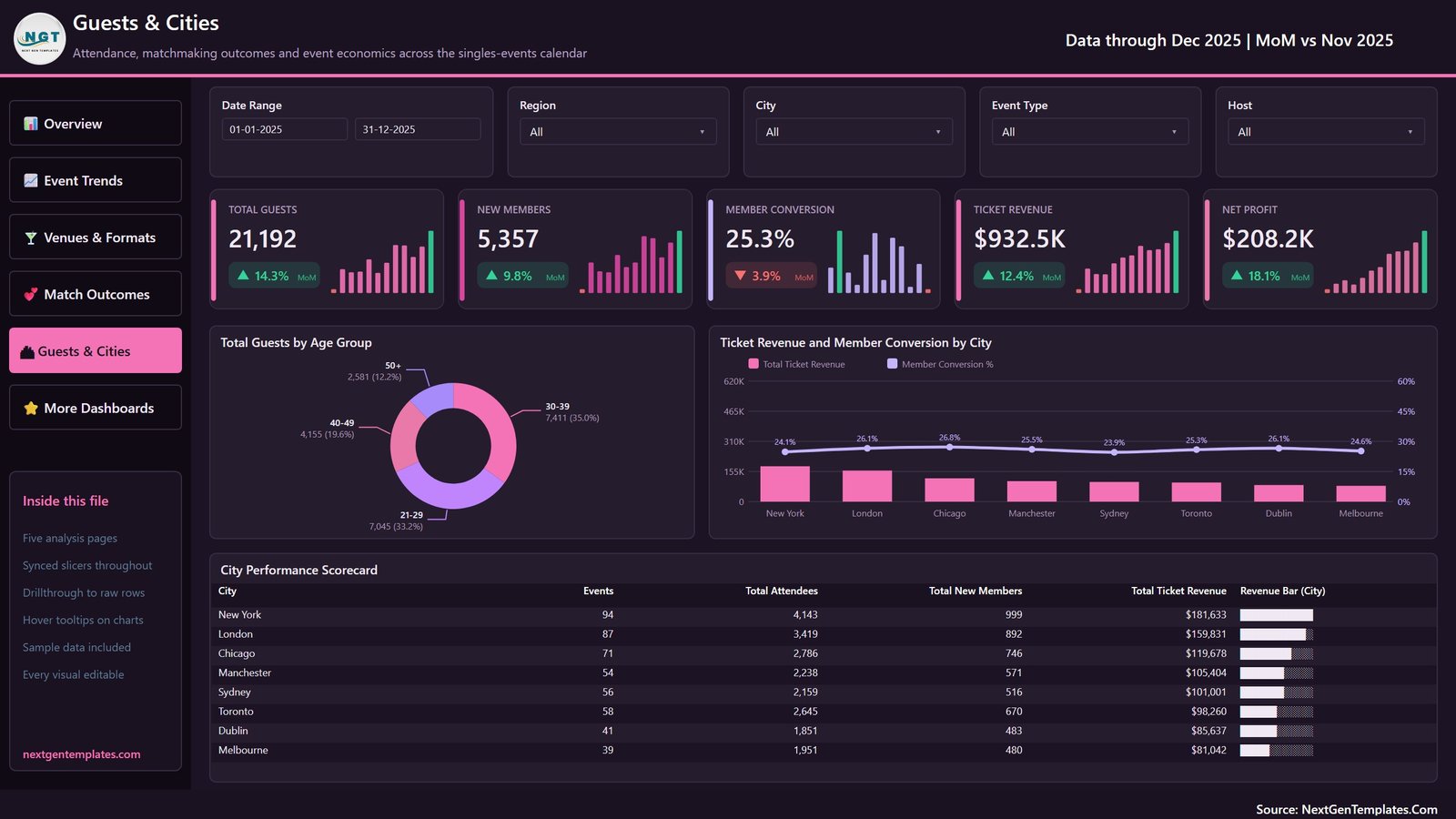Click the Sydney revenue bar in scorecard

pos(1277,693)
